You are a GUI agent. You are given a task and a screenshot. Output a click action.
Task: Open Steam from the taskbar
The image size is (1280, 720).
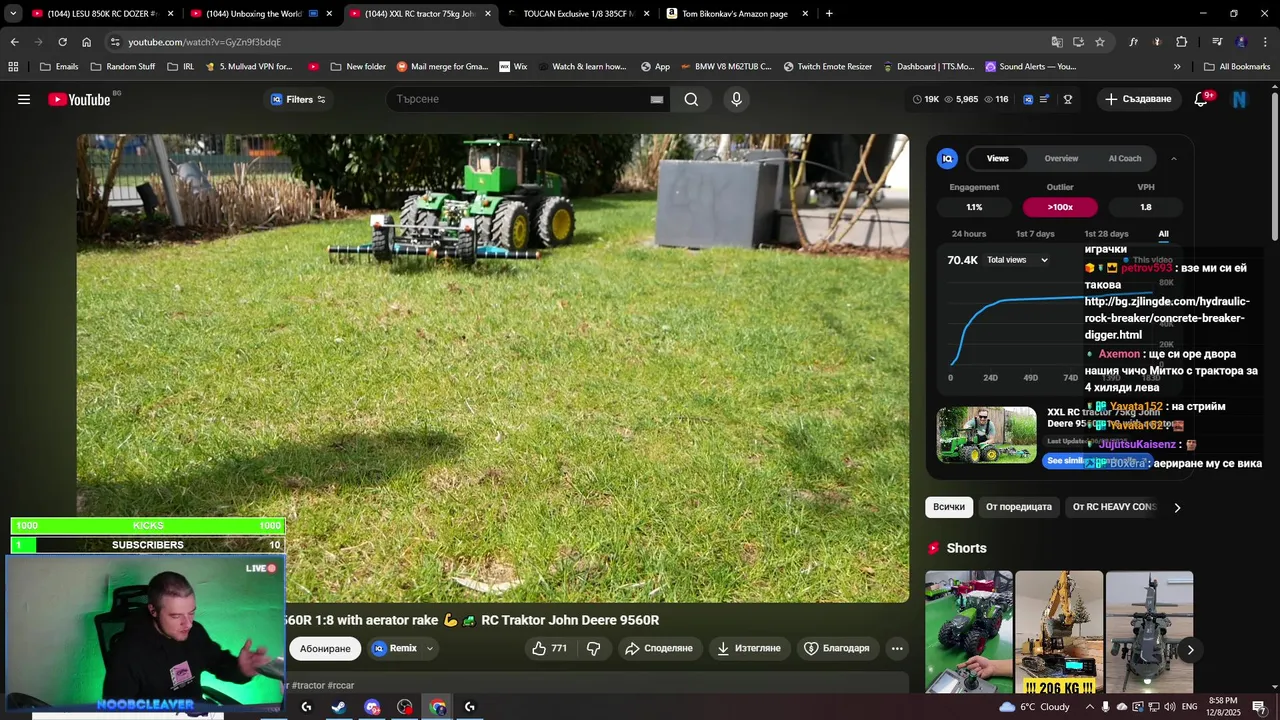339,707
